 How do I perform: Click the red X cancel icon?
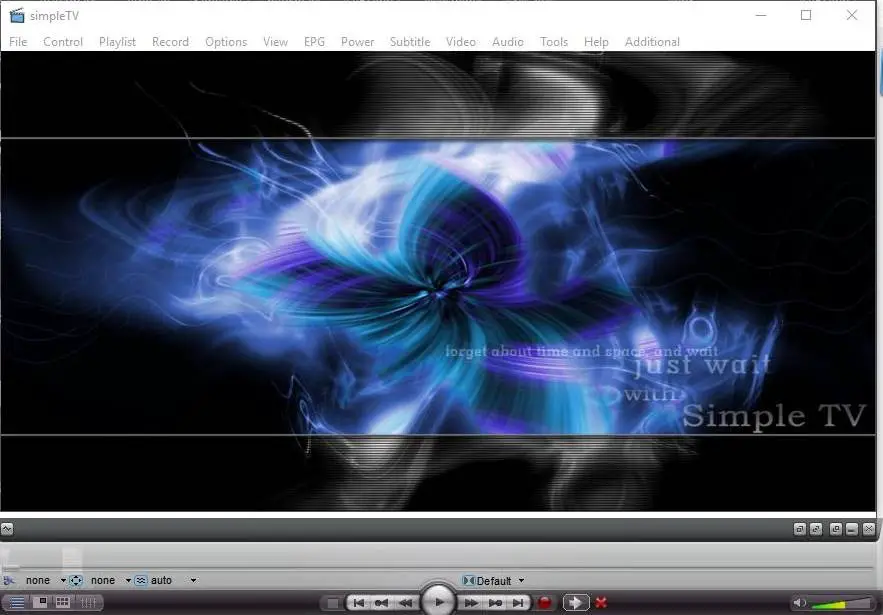(601, 603)
